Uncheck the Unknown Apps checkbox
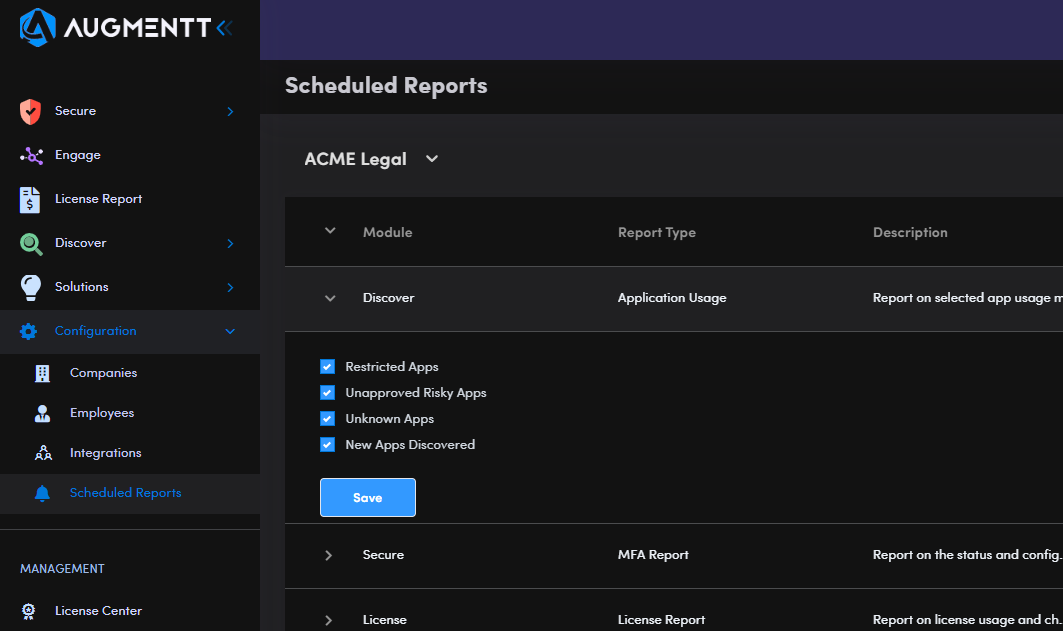1063x631 pixels. click(x=327, y=419)
